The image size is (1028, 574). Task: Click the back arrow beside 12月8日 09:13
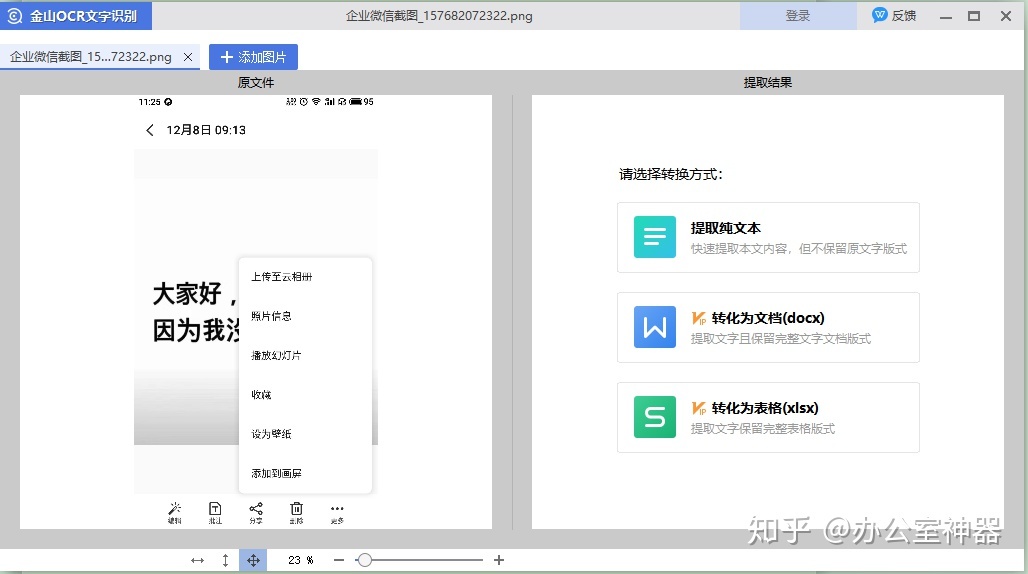pos(149,130)
